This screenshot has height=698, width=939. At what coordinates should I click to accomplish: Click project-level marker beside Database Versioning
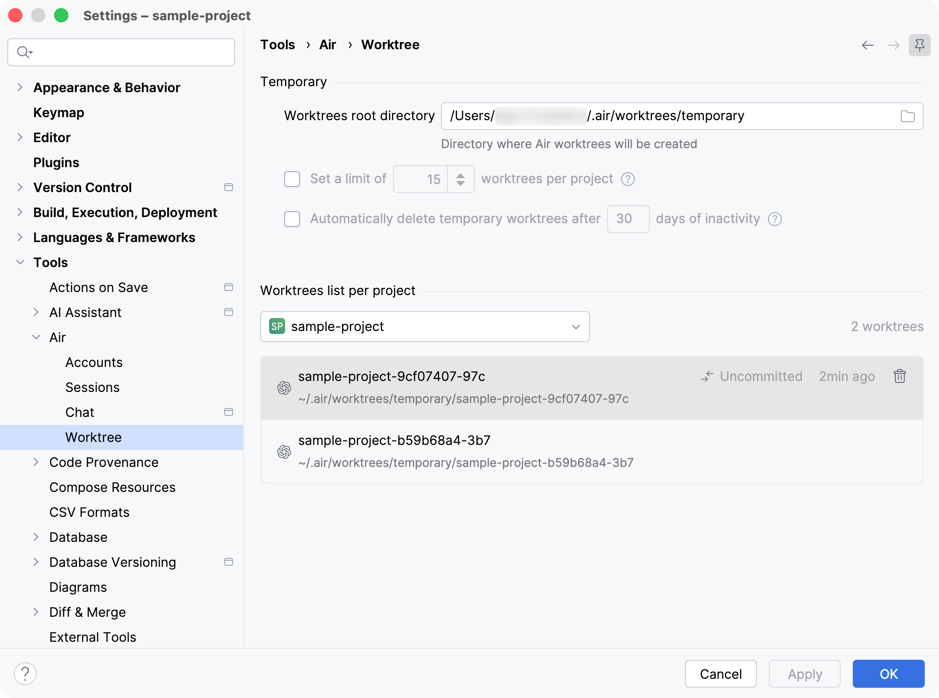pos(228,562)
